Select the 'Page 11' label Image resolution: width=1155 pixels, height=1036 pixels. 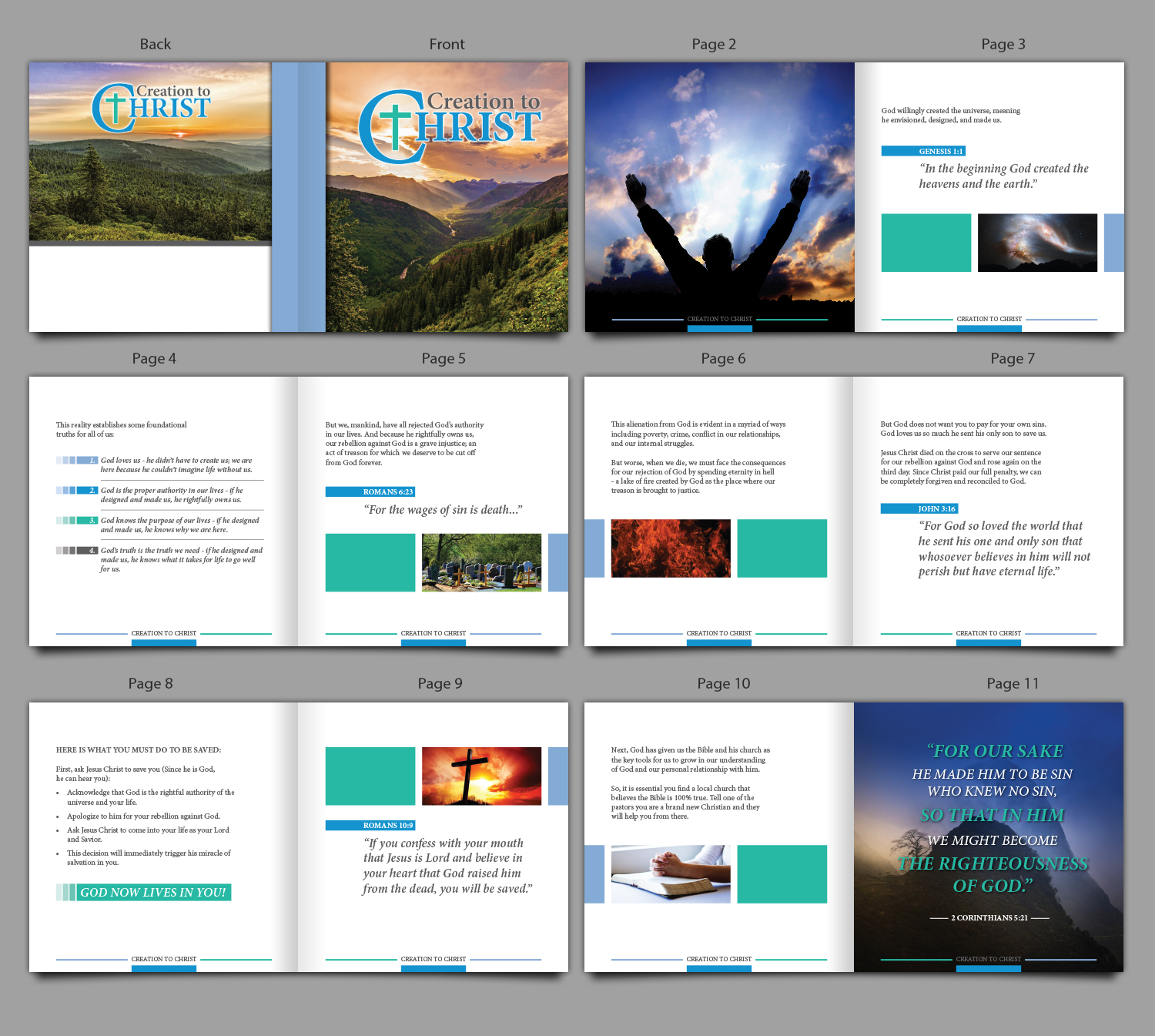coord(1013,683)
